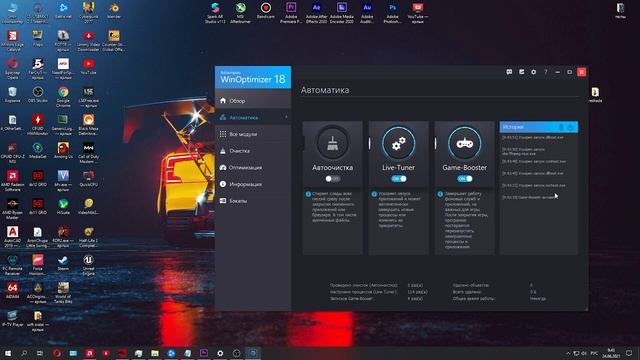Open Task View on taskbar
This screenshot has width=640, height=360.
(x=40, y=353)
